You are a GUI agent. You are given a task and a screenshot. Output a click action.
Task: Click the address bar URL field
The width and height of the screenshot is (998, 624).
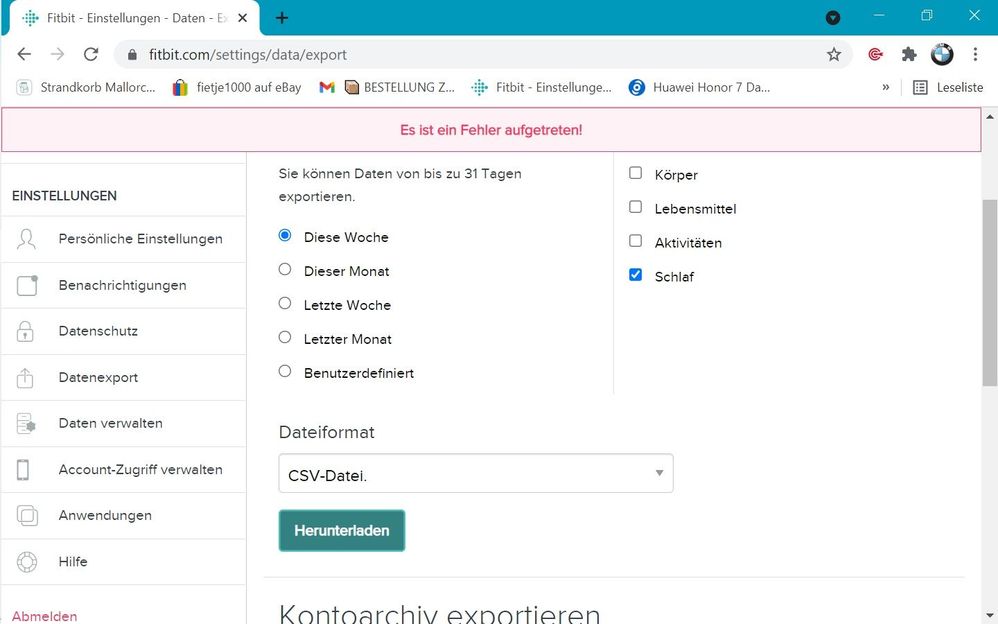pyautogui.click(x=484, y=55)
